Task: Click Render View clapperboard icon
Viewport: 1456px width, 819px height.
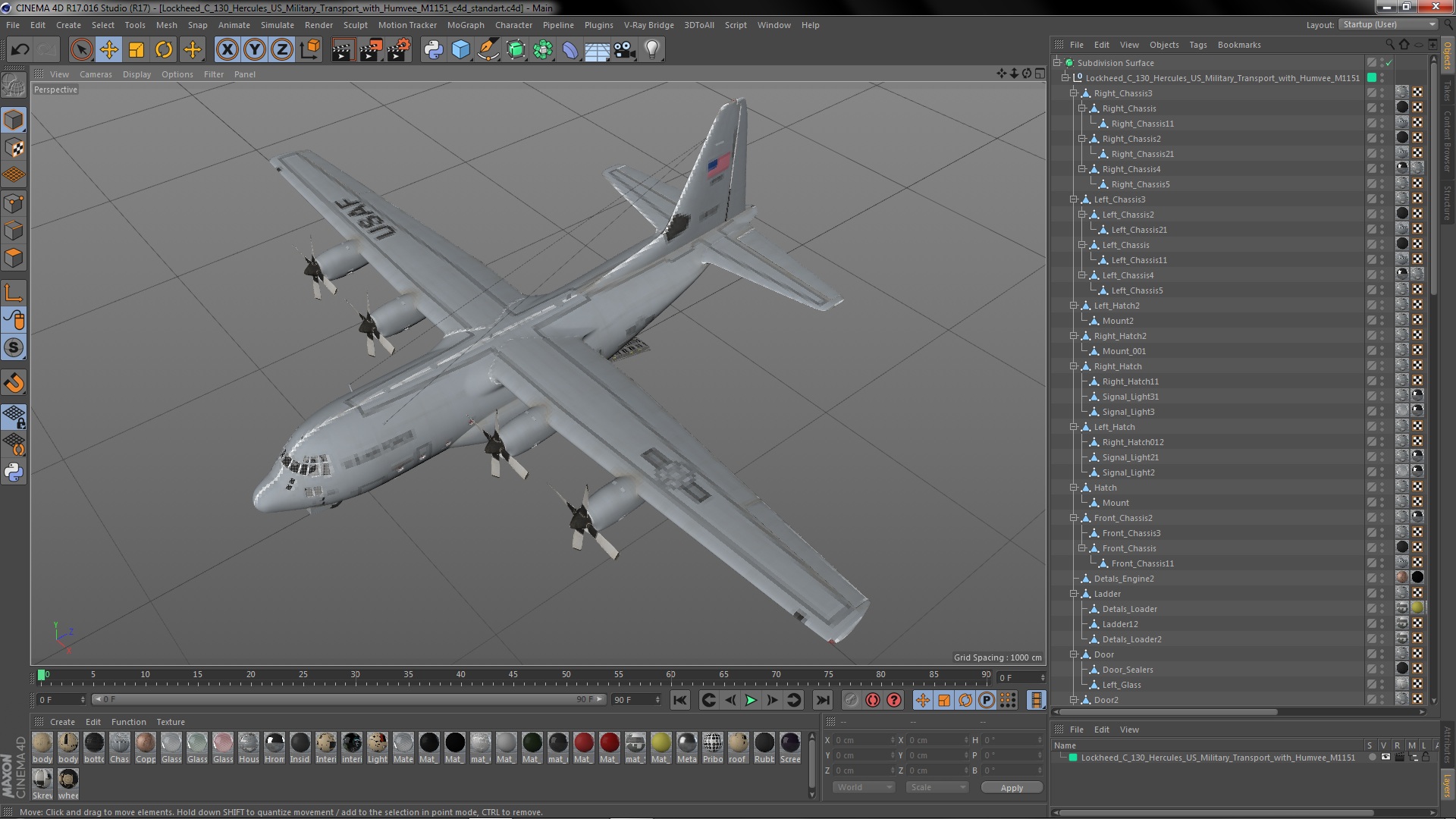Action: pos(343,50)
